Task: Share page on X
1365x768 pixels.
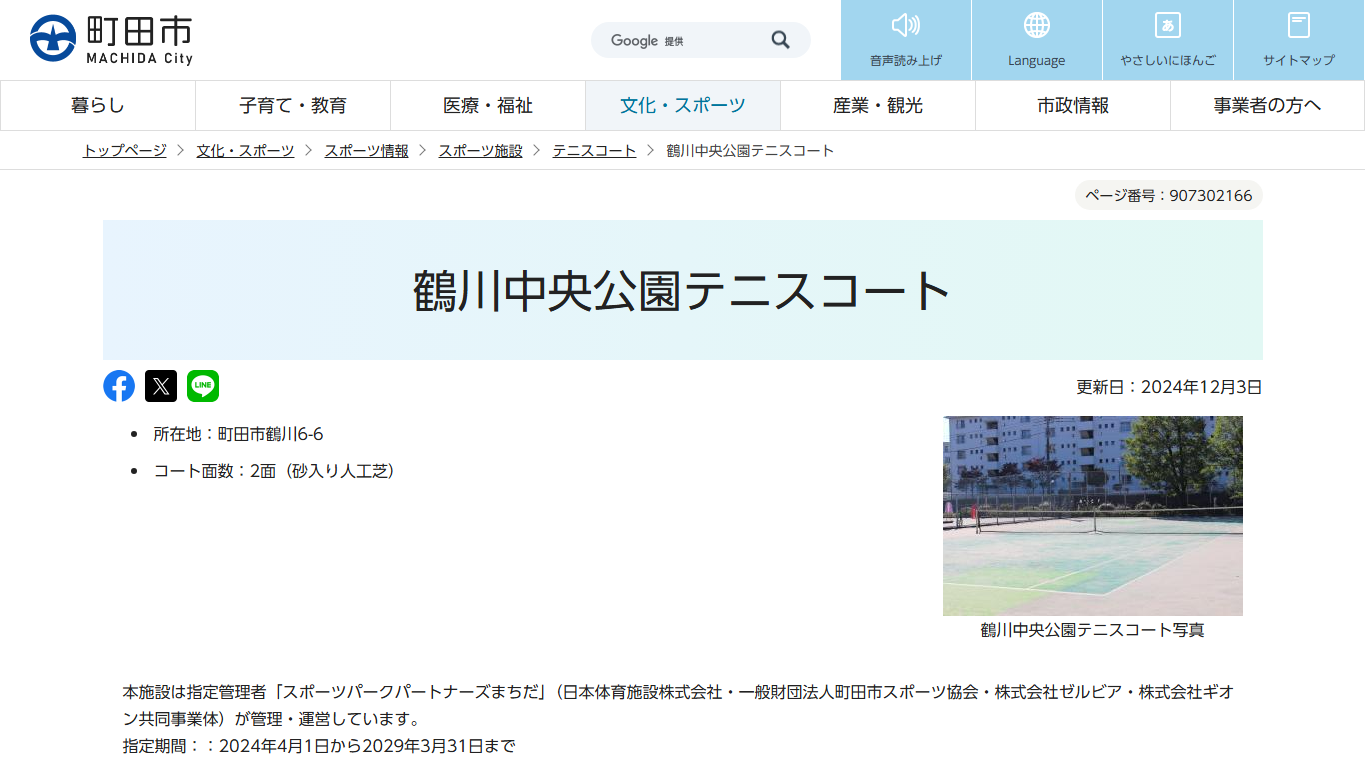Action: coord(161,386)
